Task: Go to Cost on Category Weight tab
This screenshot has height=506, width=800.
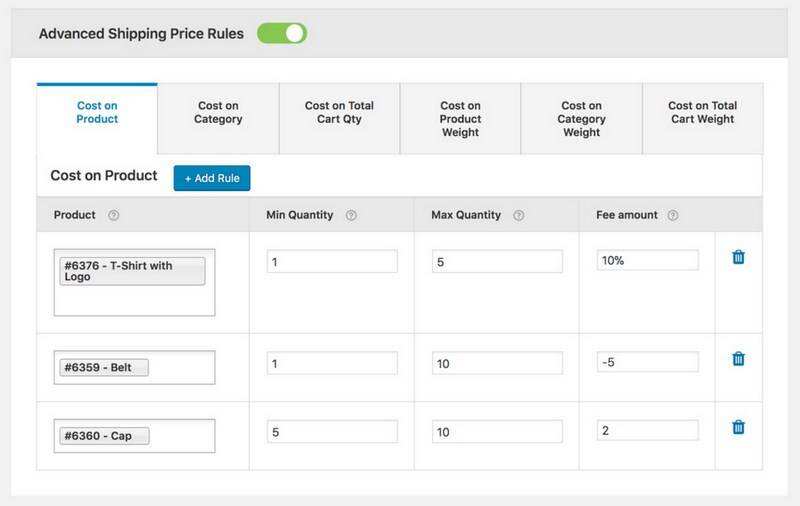Action: coord(581,118)
